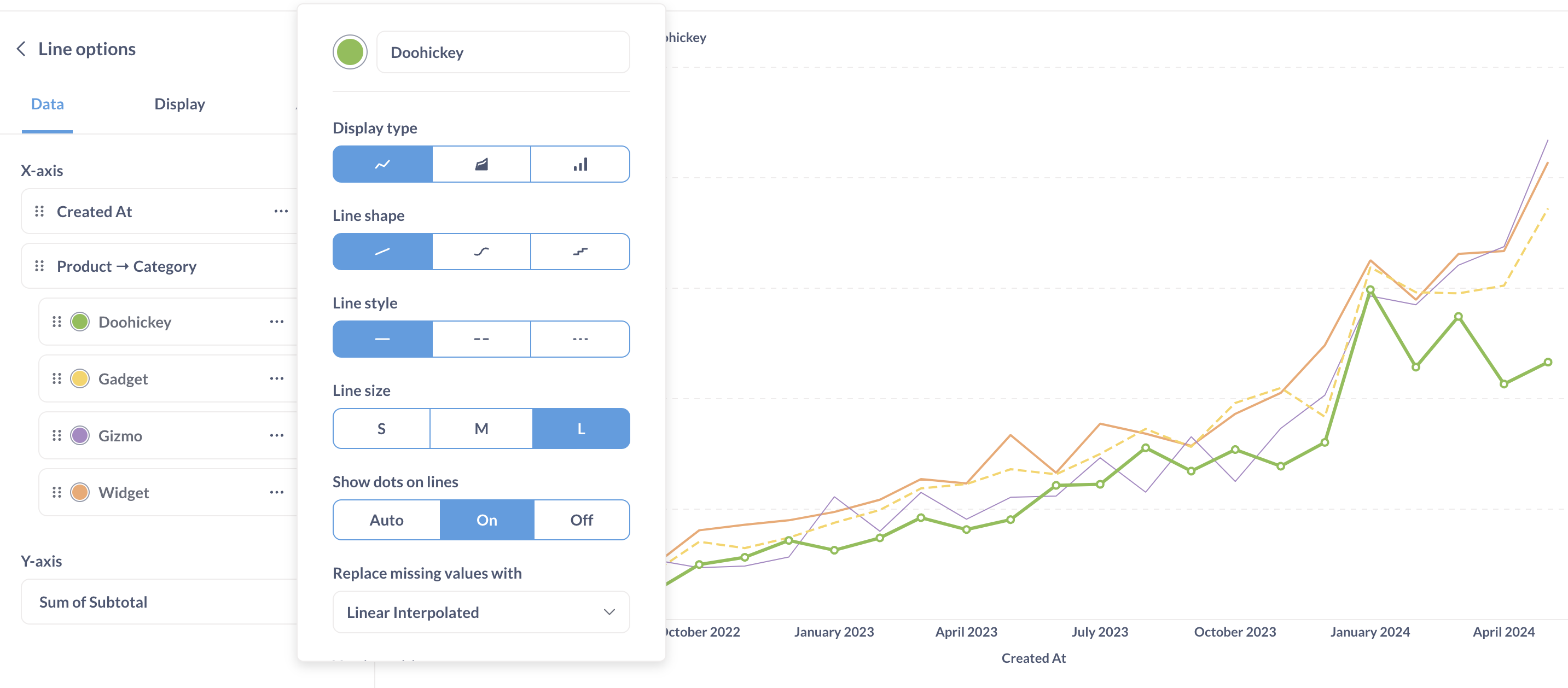Toggle Show dots on lines to Auto
This screenshot has height=688, width=1568.
[x=386, y=520]
